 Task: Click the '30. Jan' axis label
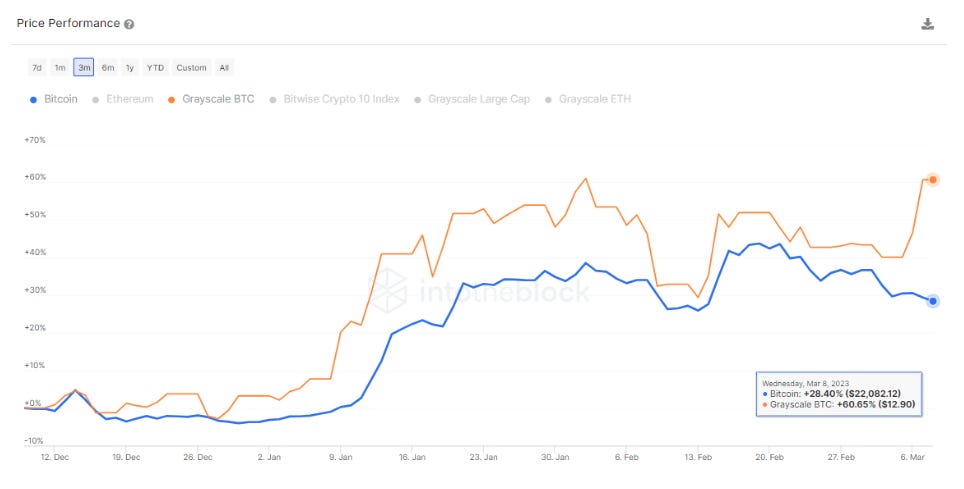click(x=555, y=457)
